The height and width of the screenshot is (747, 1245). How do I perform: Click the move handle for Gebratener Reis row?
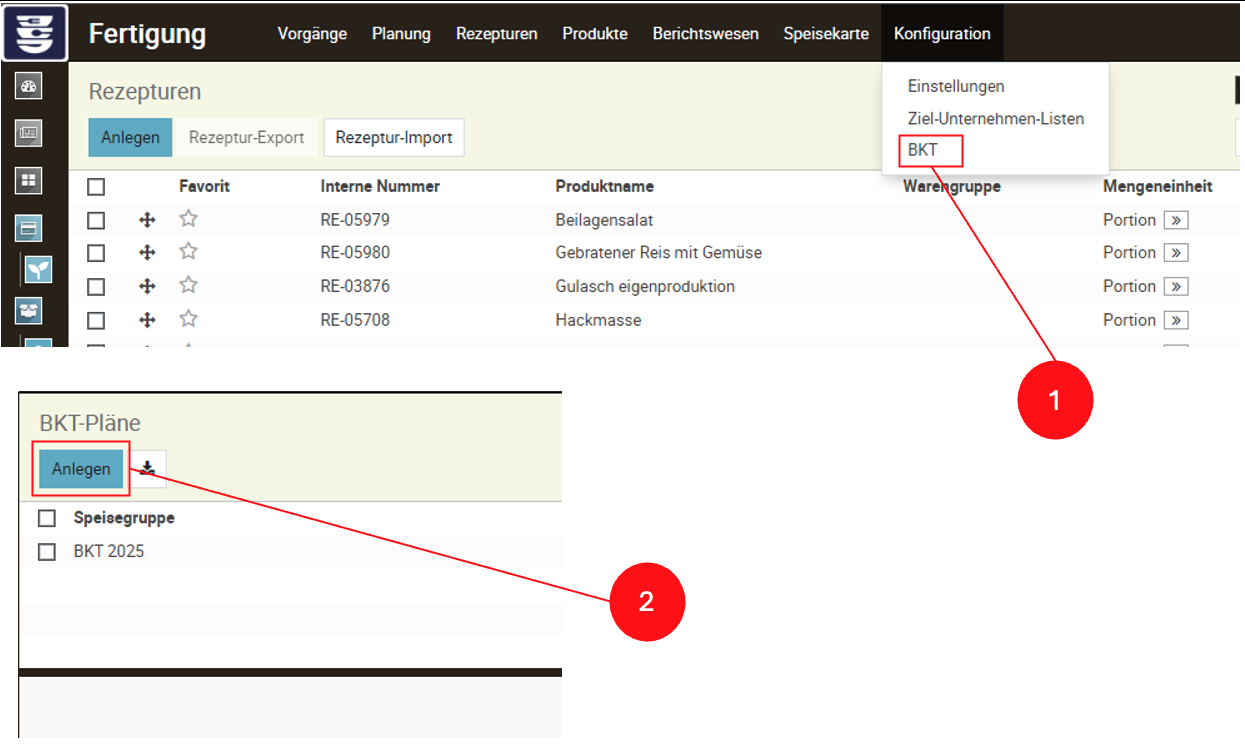pos(147,253)
